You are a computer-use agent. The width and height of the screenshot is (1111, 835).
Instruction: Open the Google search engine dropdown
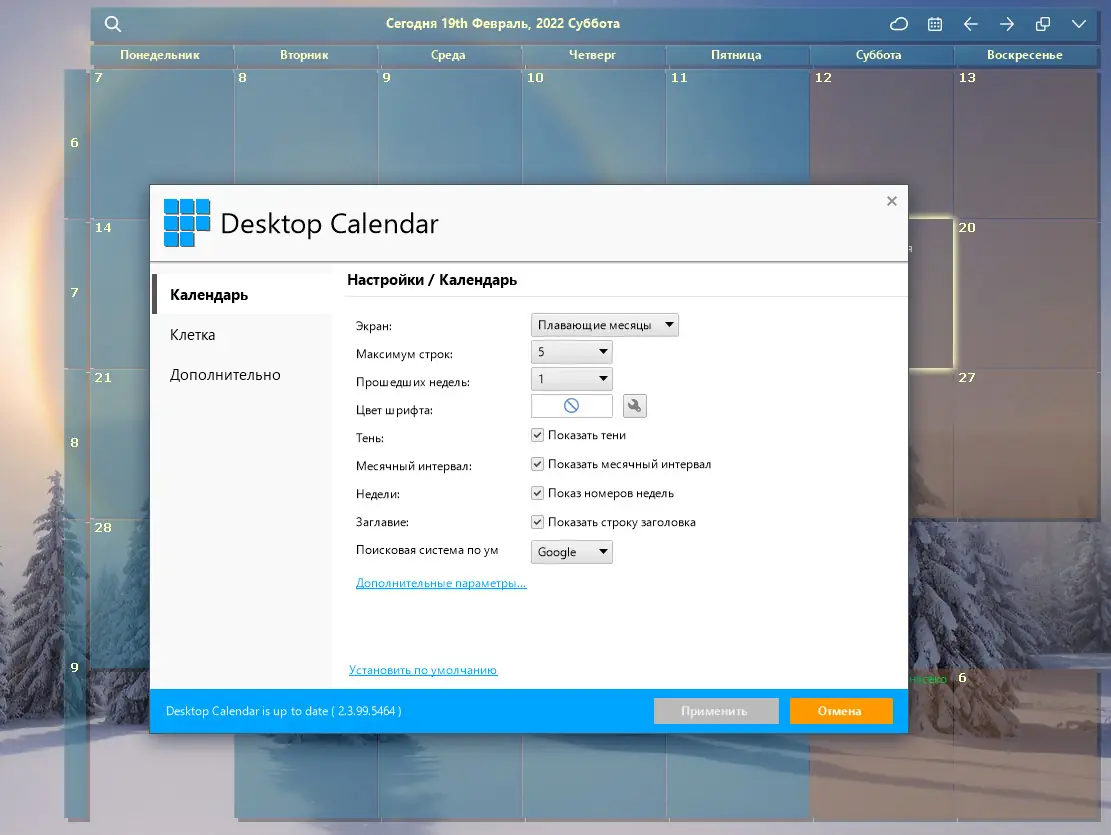click(571, 551)
